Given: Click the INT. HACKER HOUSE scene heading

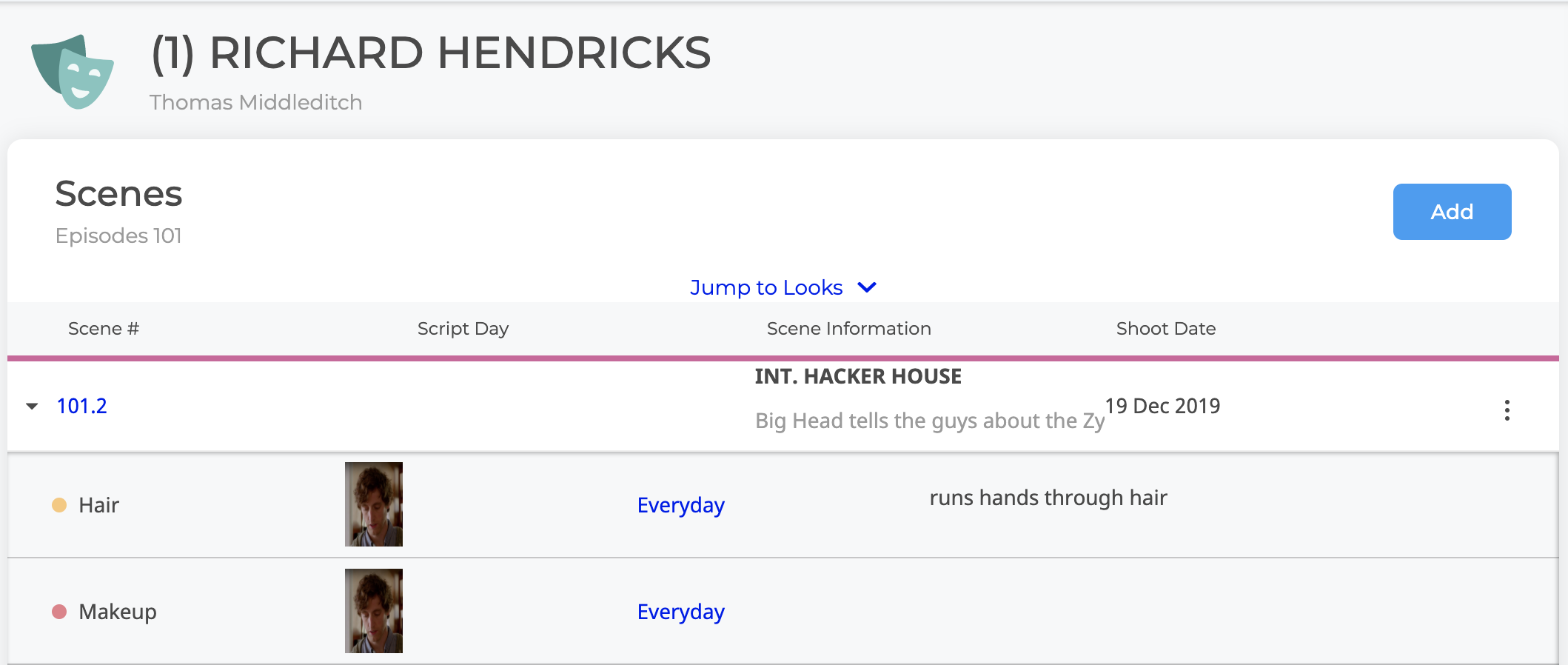Looking at the screenshot, I should click(x=858, y=376).
